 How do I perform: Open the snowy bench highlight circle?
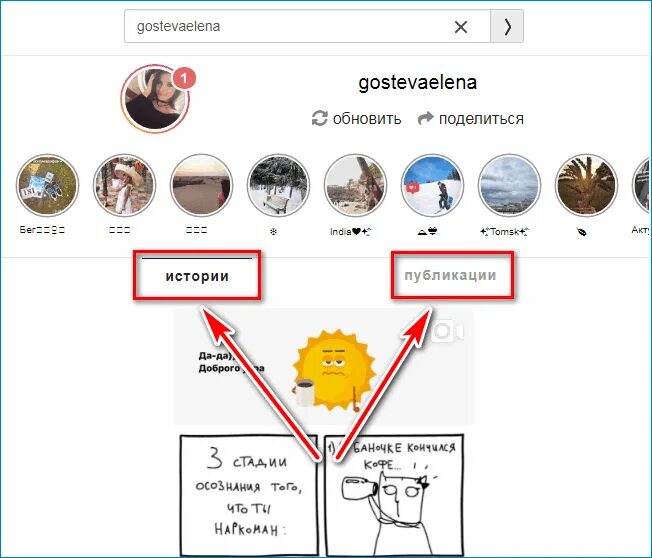coord(278,184)
